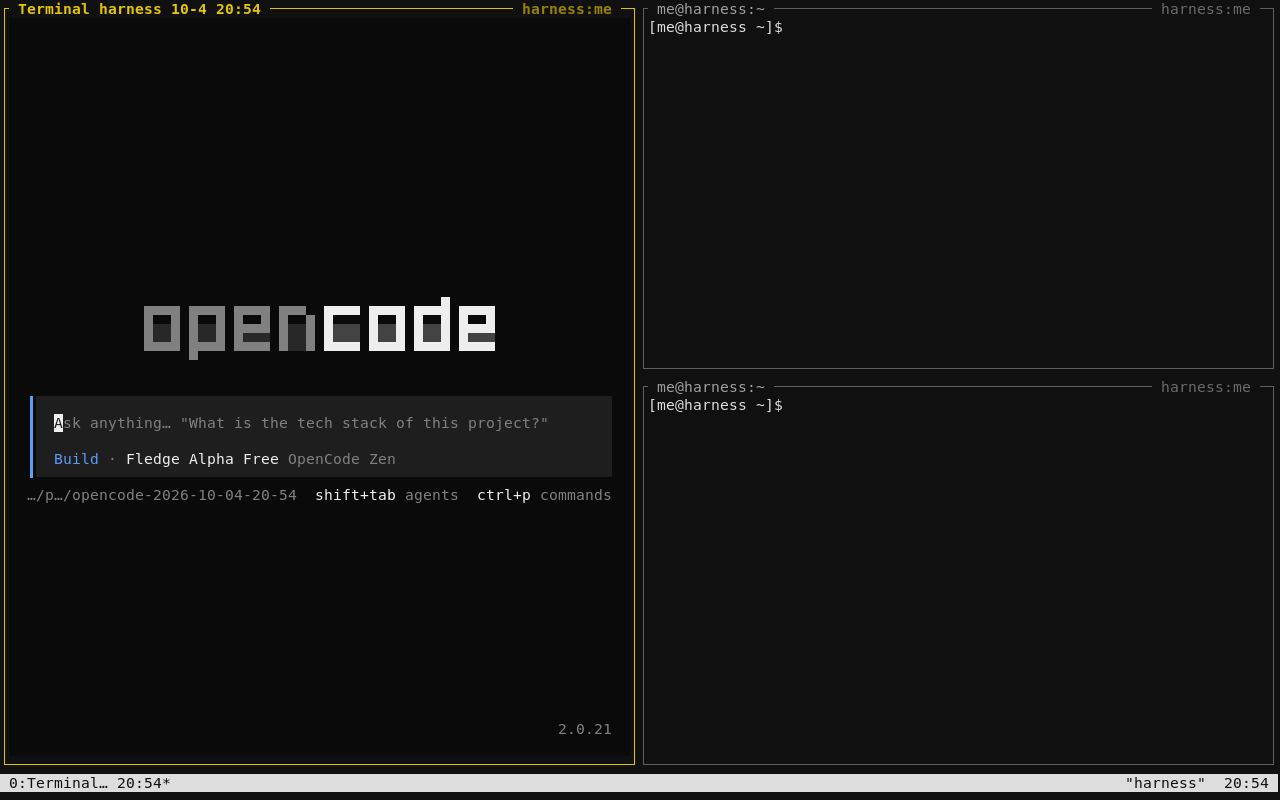Select the Build agent label
Screen dimensions: 1280x800
tap(76, 459)
